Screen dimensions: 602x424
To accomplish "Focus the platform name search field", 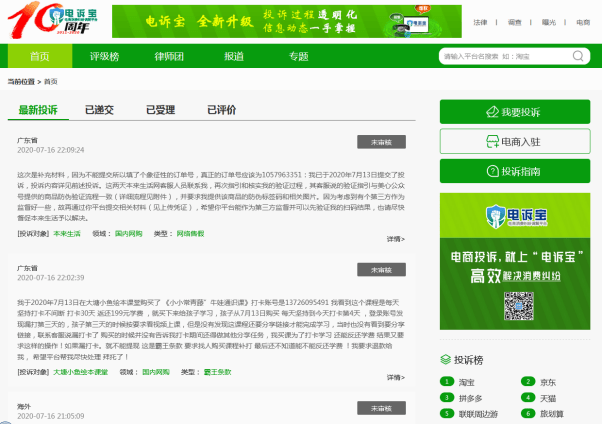I will click(506, 56).
